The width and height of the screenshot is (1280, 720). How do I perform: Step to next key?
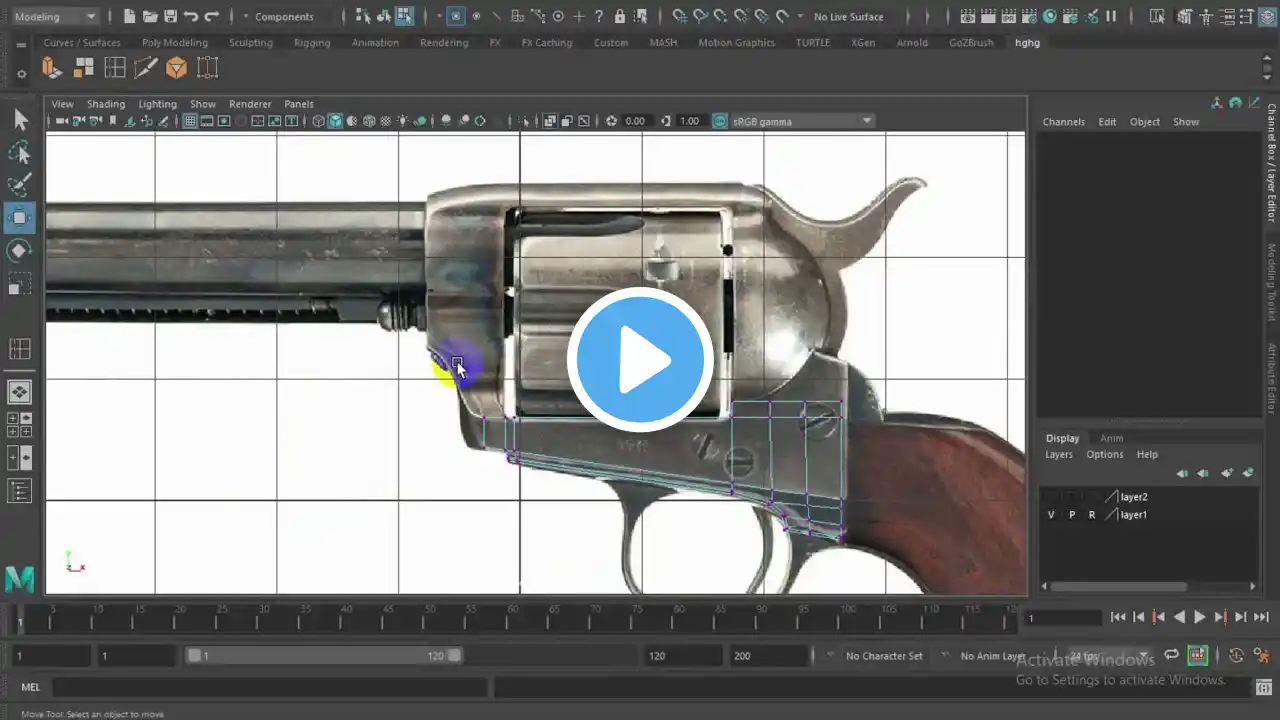tap(1219, 618)
